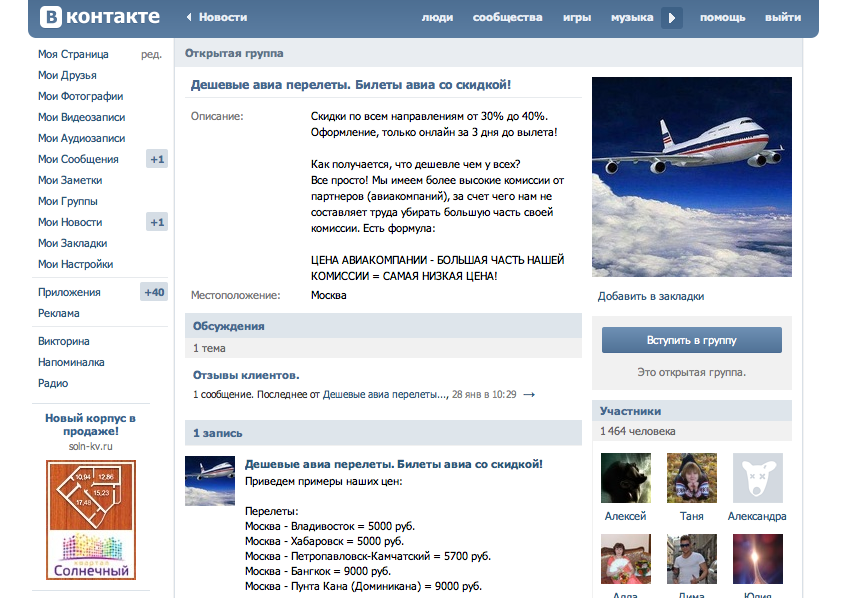Open Мои Группы
This screenshot has height=598, width=848.
point(68,201)
